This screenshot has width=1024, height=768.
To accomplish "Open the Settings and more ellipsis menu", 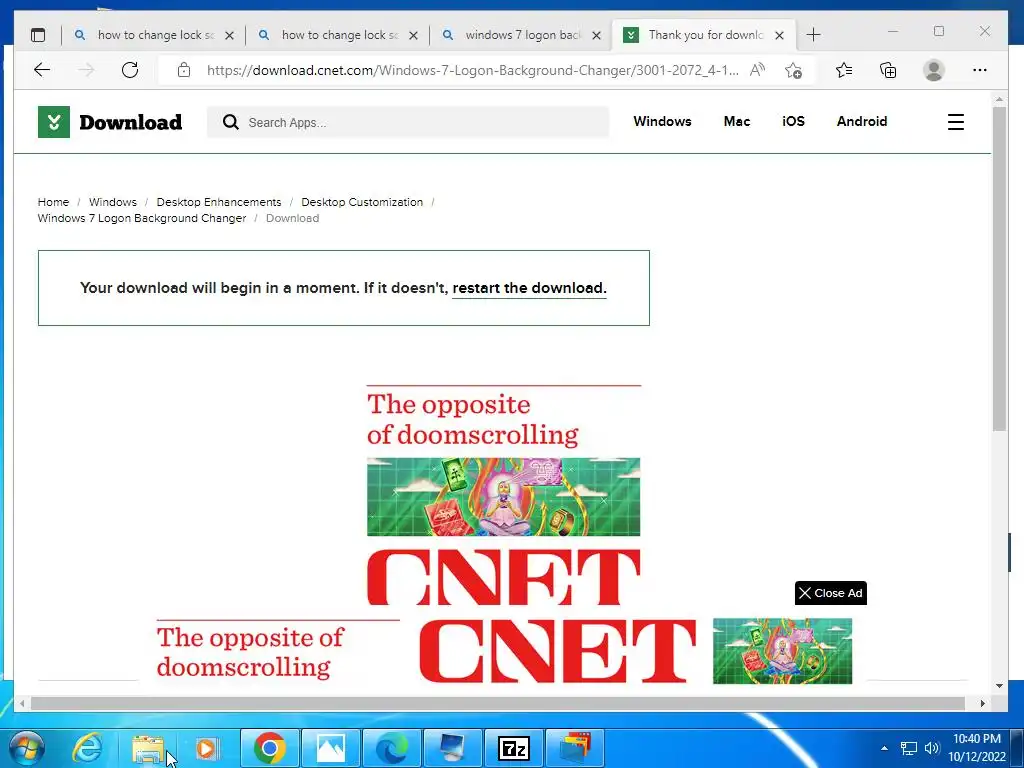I will [x=980, y=70].
